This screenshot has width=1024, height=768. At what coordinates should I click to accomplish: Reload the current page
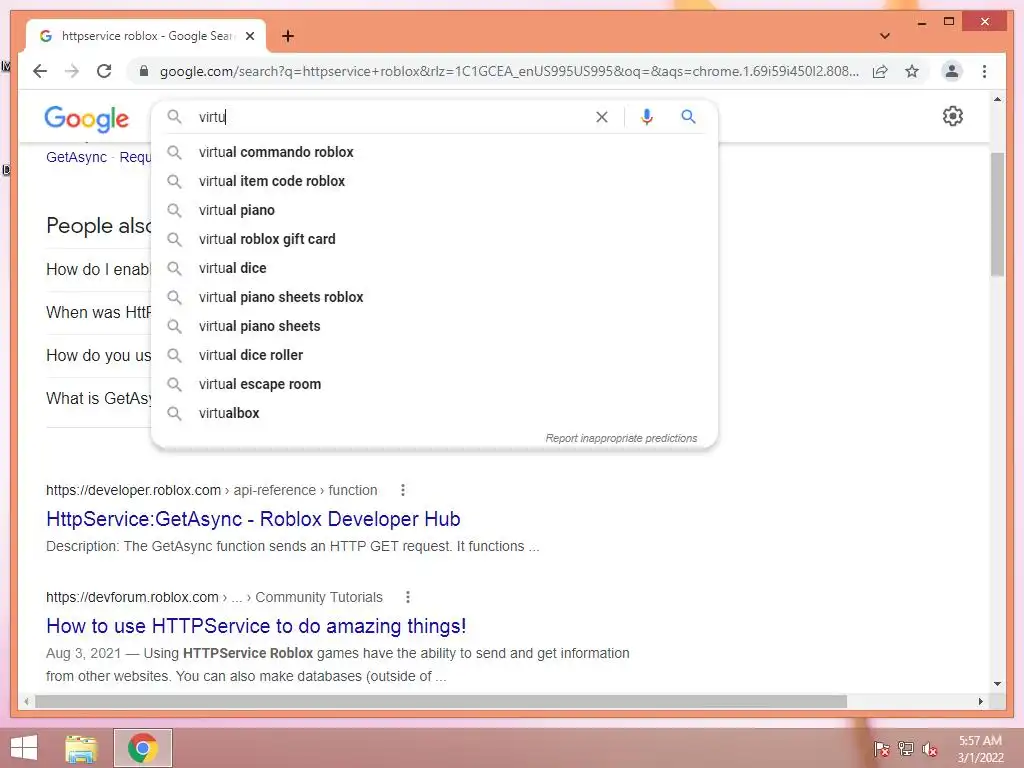(x=104, y=71)
